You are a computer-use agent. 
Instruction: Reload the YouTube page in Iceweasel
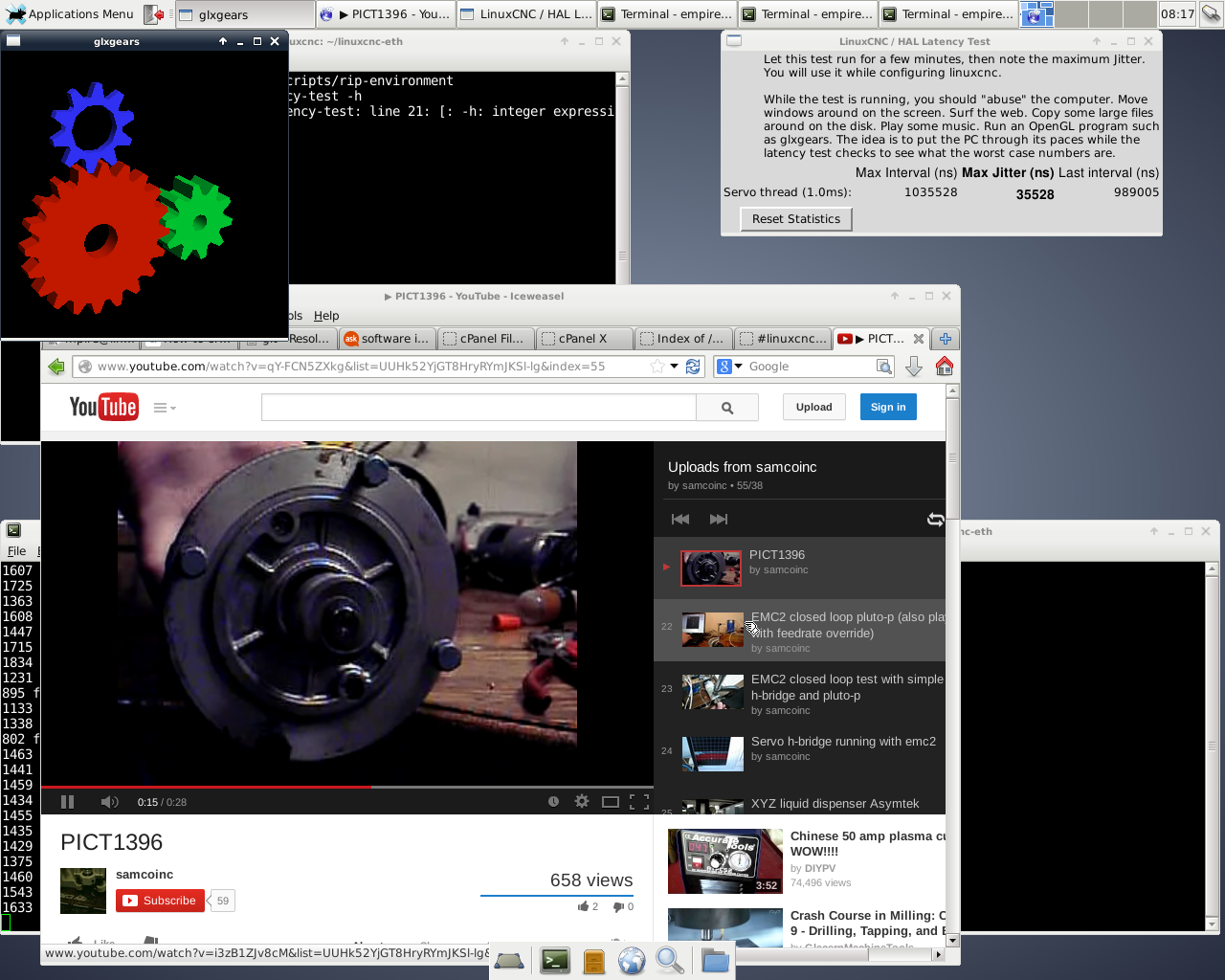[x=693, y=367]
